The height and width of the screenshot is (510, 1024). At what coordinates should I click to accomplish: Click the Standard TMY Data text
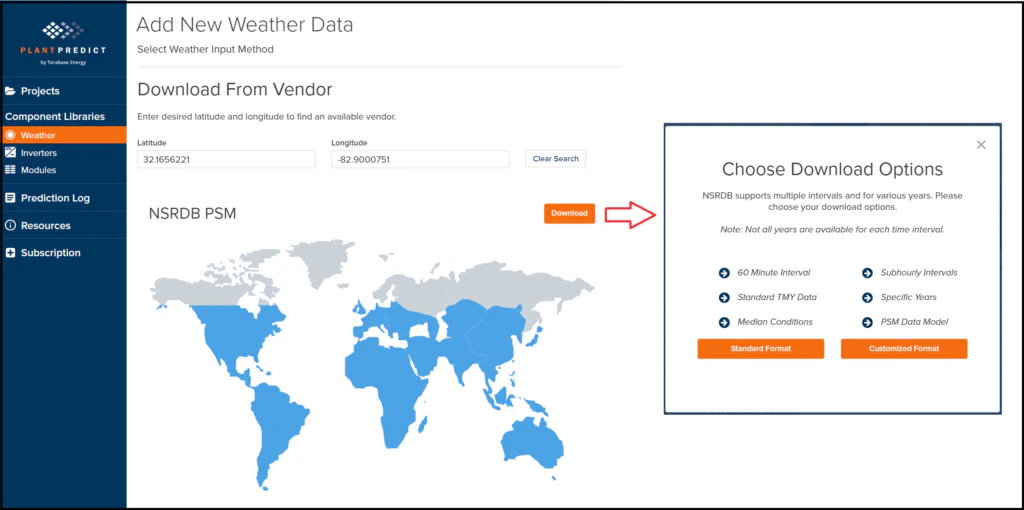[x=777, y=298]
